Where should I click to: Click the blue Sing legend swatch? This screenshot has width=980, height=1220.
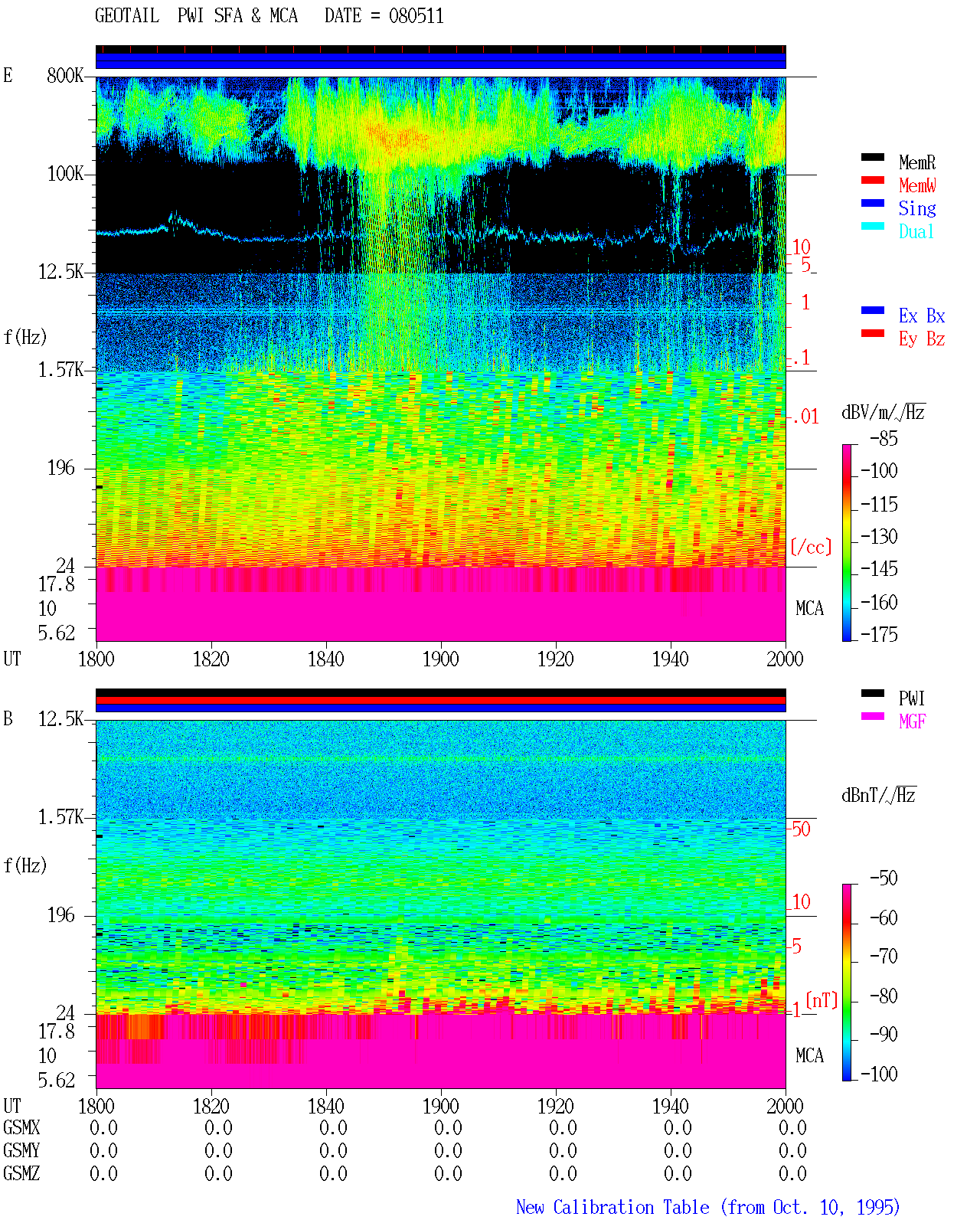(x=873, y=204)
